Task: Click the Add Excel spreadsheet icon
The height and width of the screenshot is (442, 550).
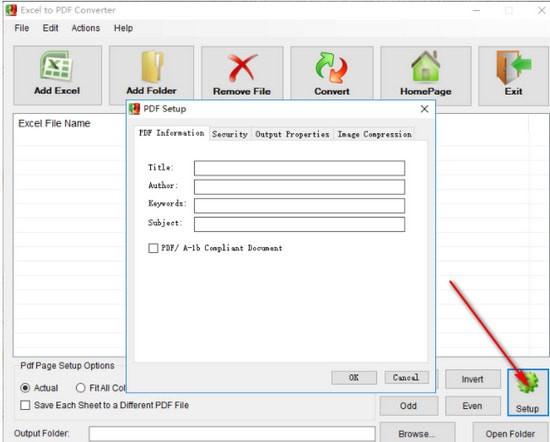Action: point(57,66)
